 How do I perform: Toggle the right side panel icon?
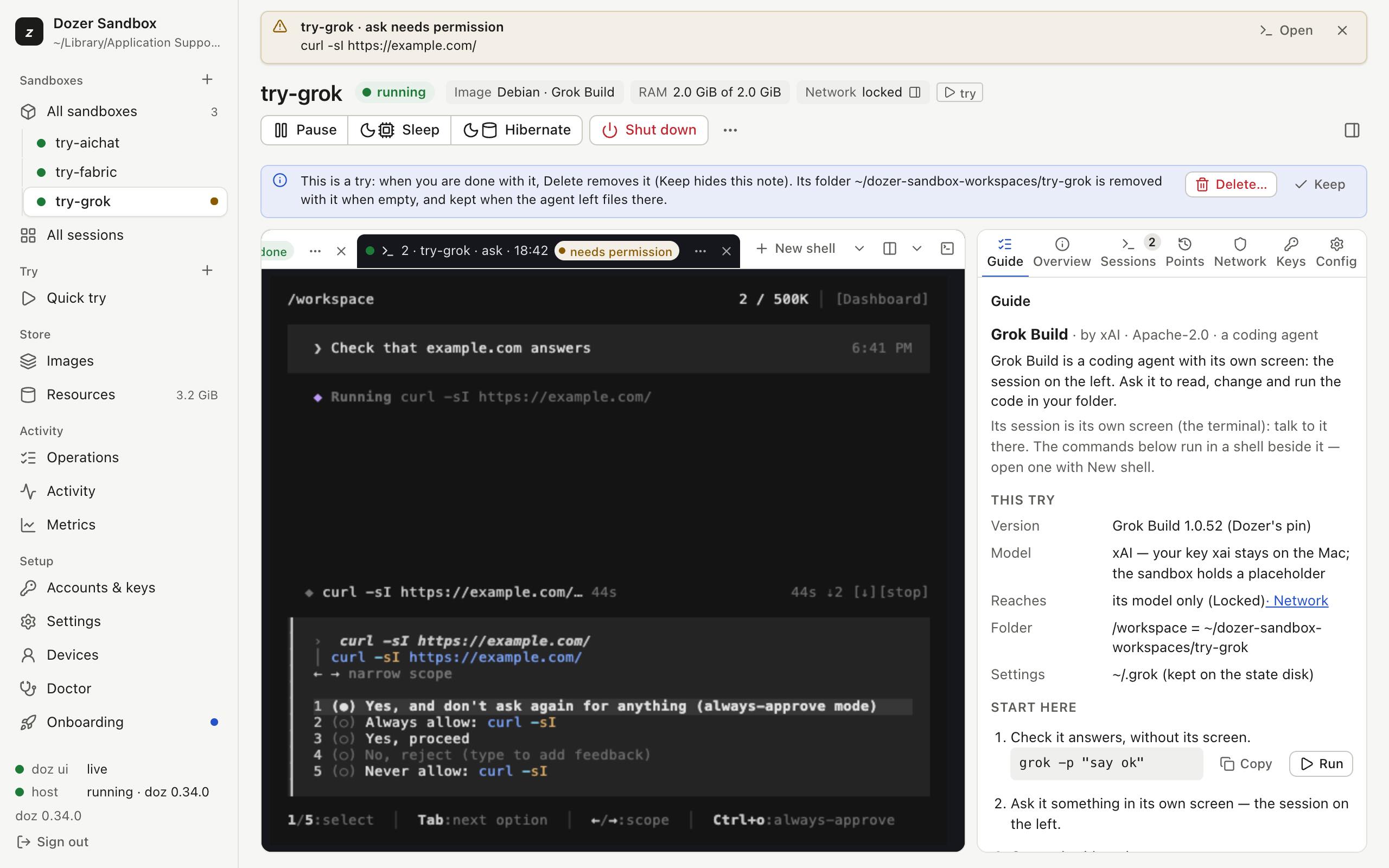pos(1352,130)
